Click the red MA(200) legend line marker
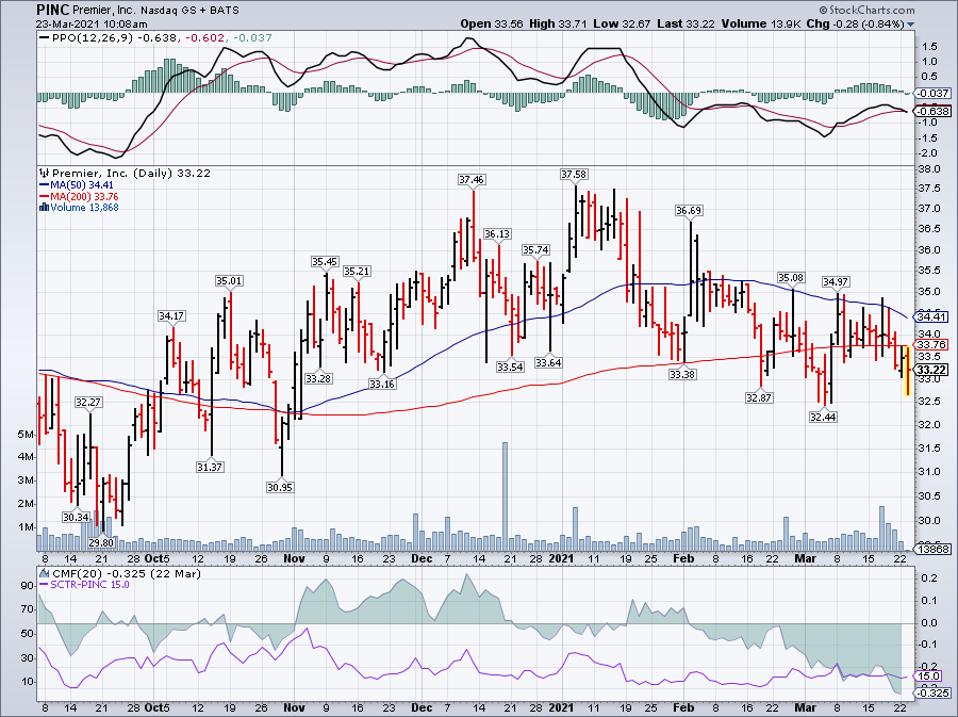The image size is (958, 717). coord(46,197)
